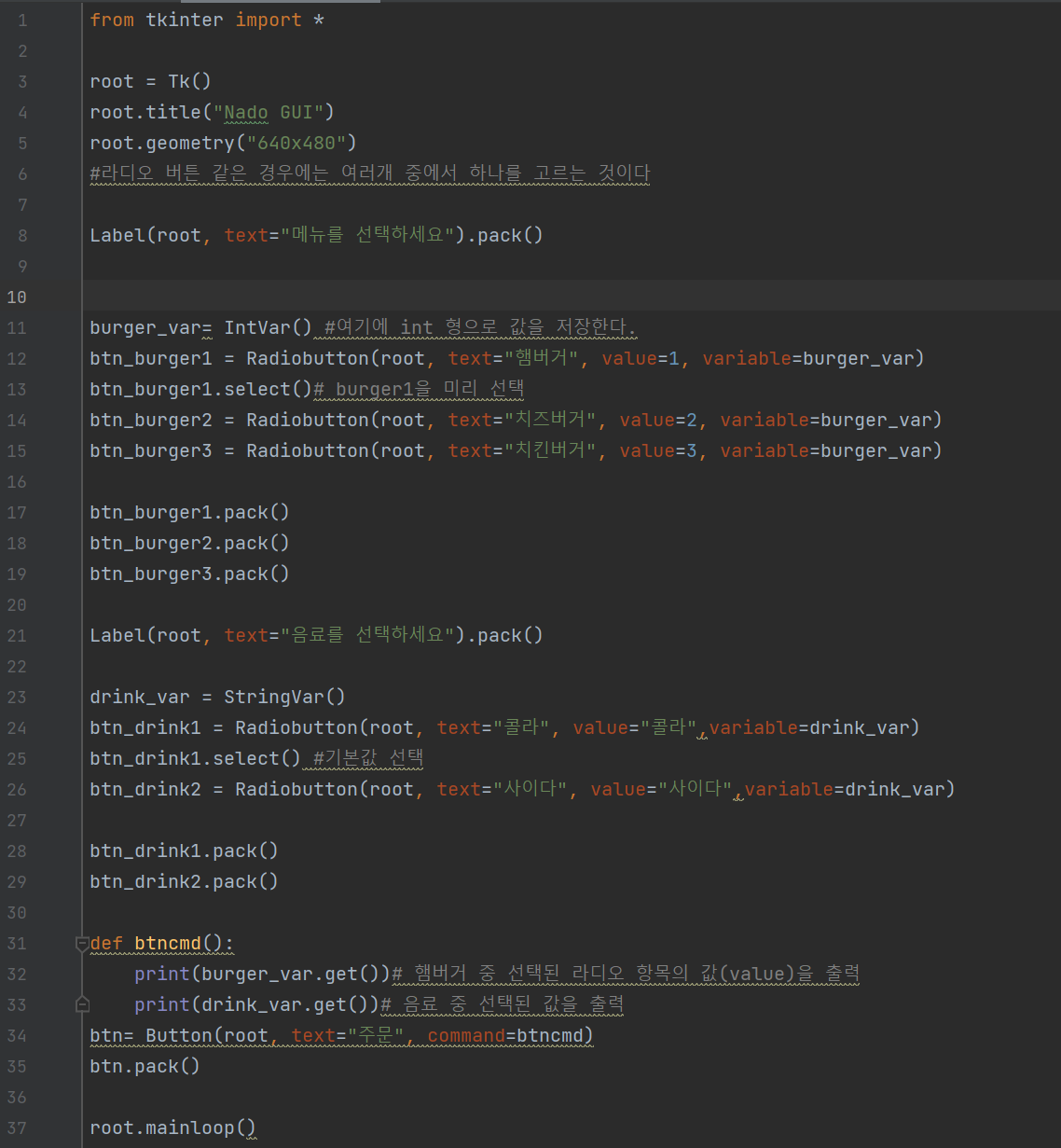Click line number 23 in the gutter
The width and height of the screenshot is (1061, 1148).
(x=17, y=698)
